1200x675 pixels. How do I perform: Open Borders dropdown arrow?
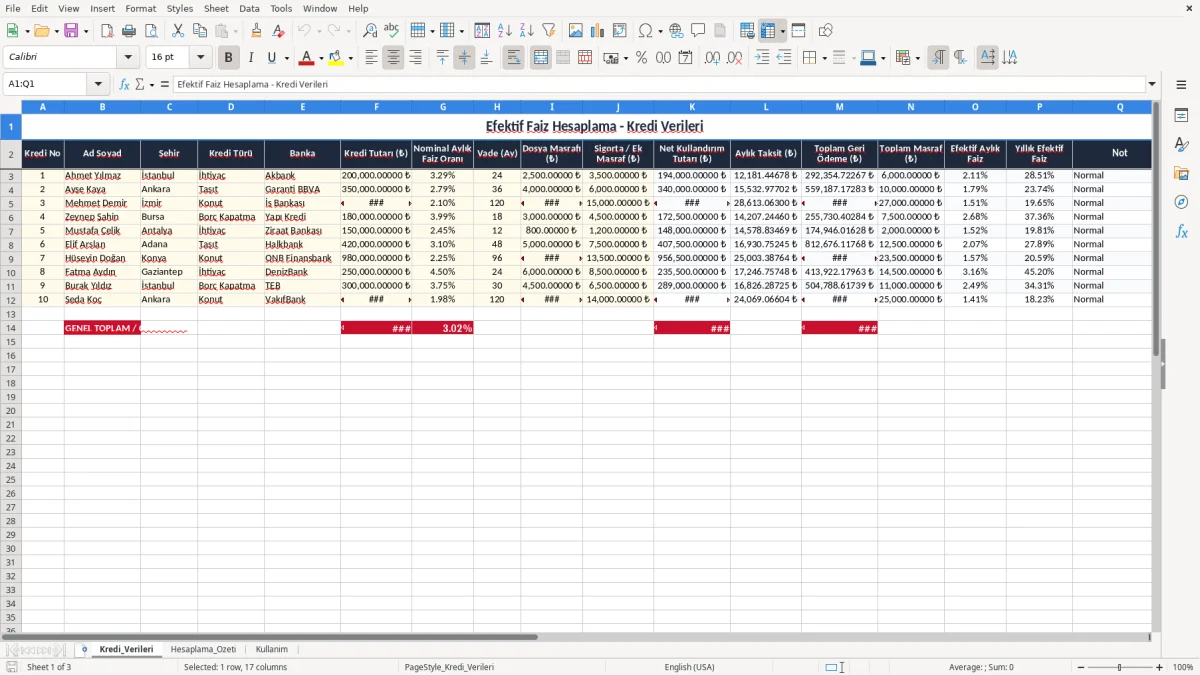click(x=824, y=58)
